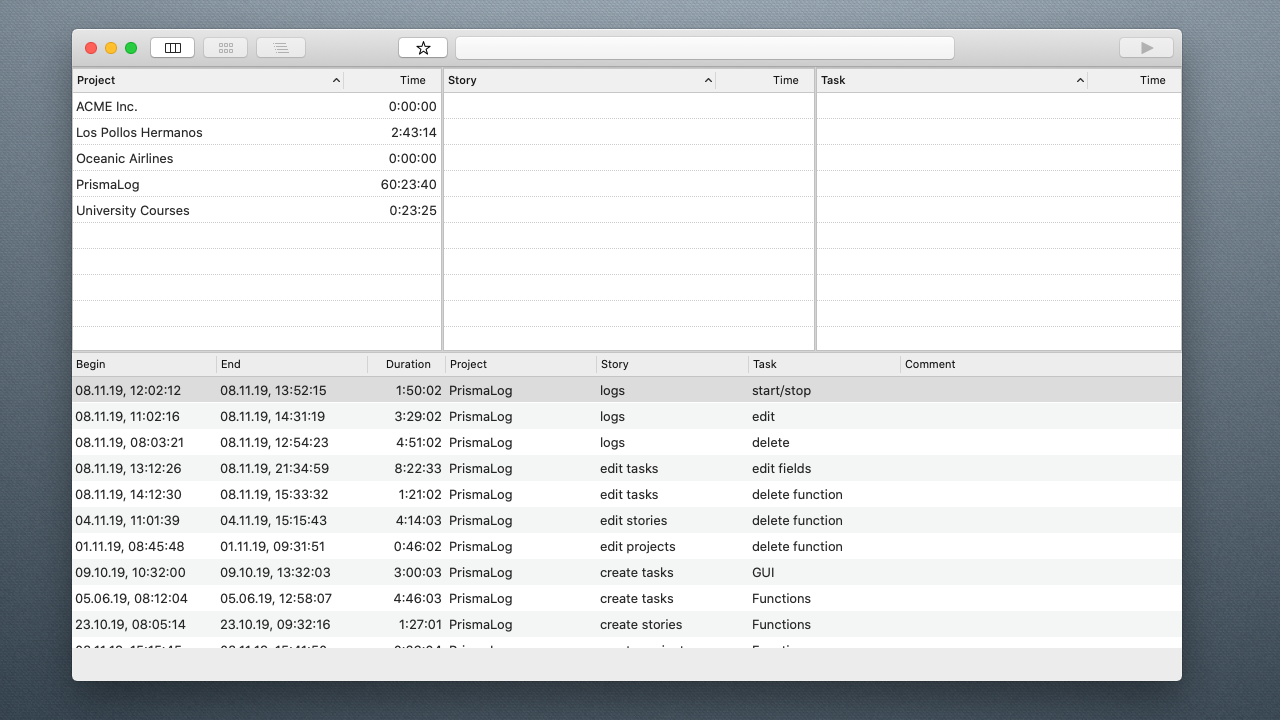Click the star favorites button
Image resolution: width=1280 pixels, height=720 pixels.
[x=423, y=48]
